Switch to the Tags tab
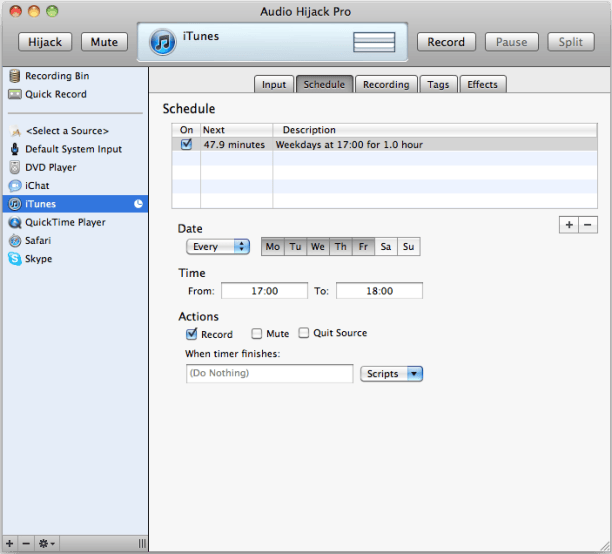This screenshot has width=612, height=554. click(x=438, y=84)
